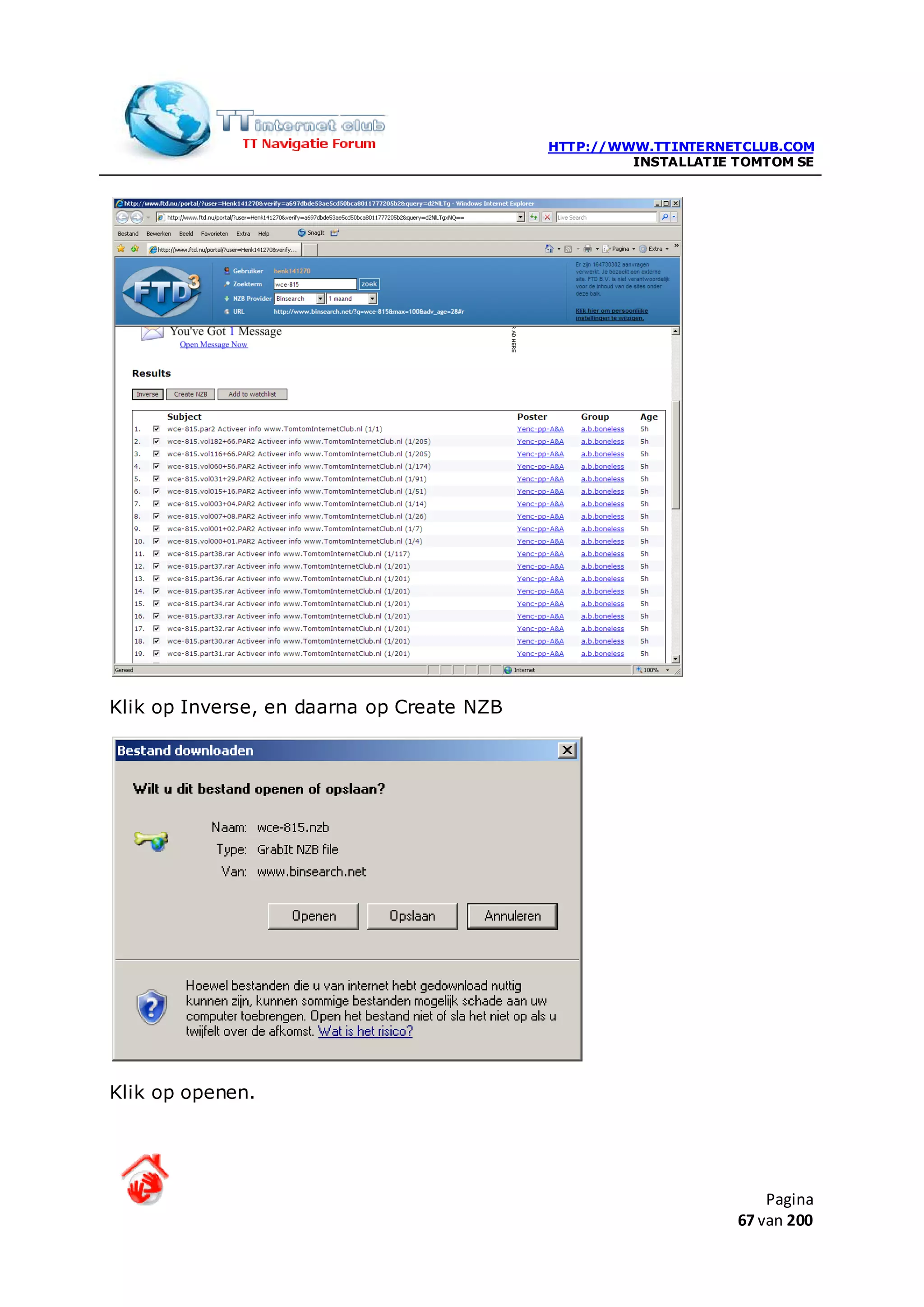The width and height of the screenshot is (924, 1307).
Task: Click the red Stop loading icon
Action: 547,217
